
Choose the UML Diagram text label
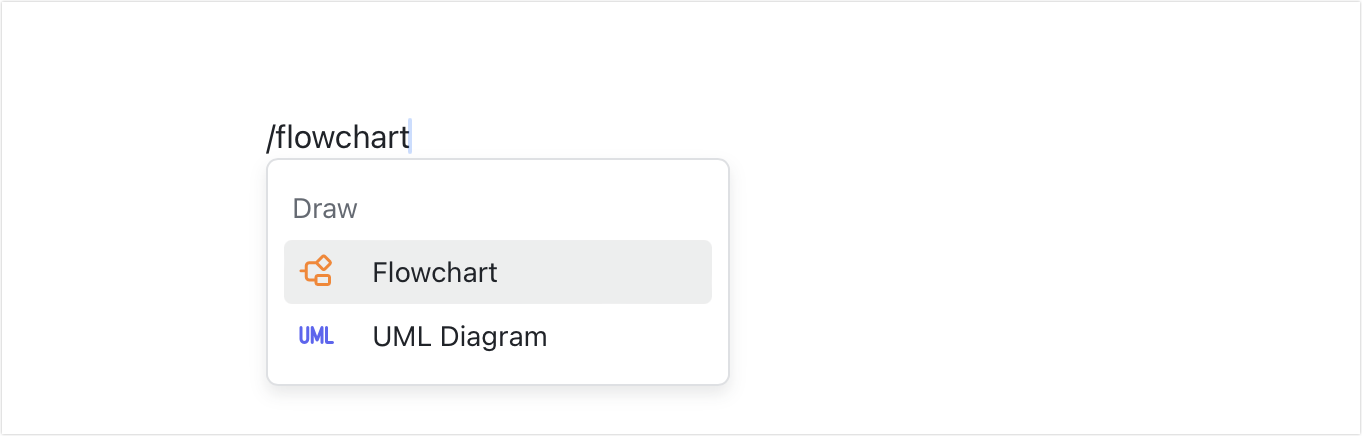[x=460, y=336]
